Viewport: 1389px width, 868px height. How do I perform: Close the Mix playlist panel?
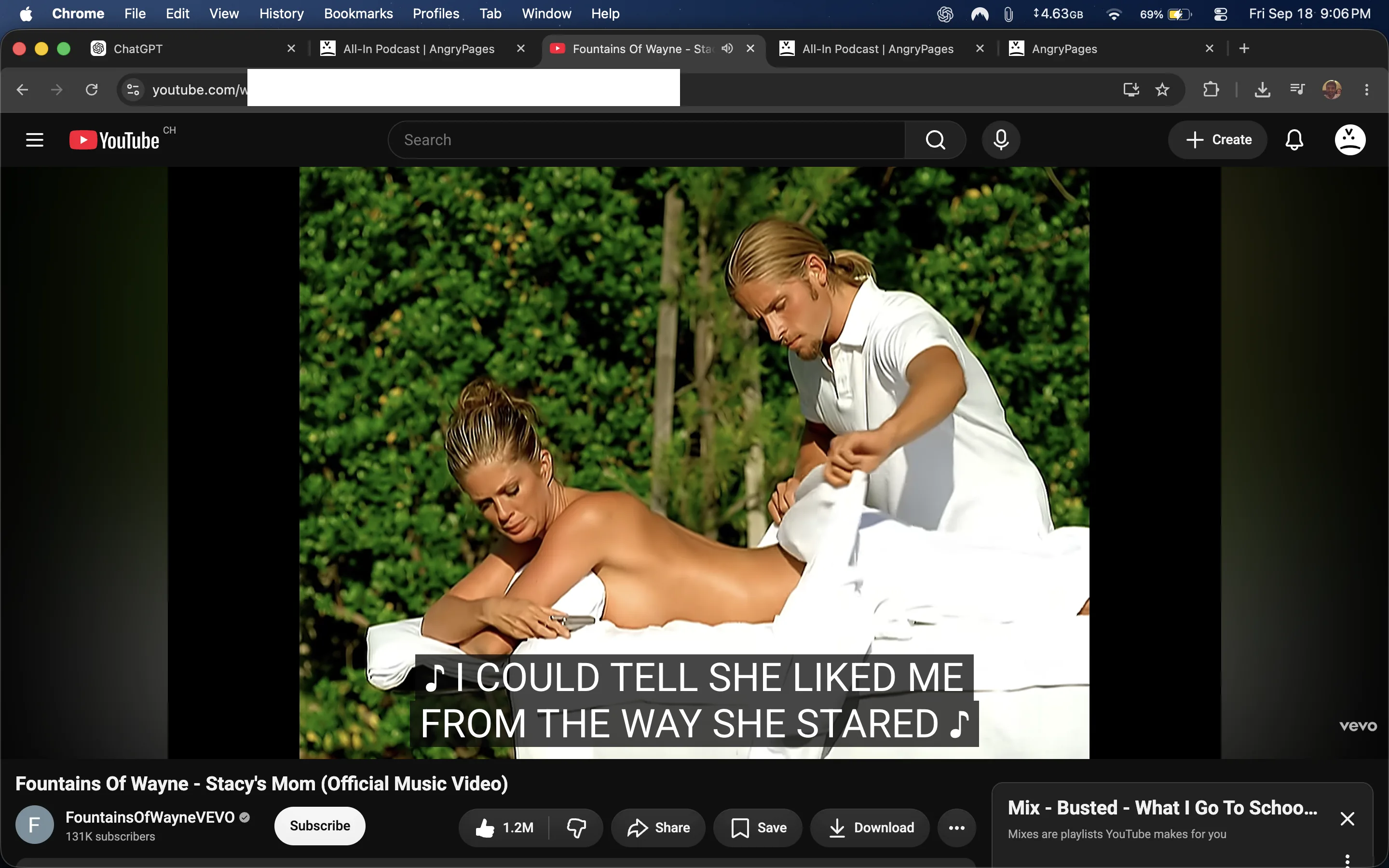coord(1347,819)
